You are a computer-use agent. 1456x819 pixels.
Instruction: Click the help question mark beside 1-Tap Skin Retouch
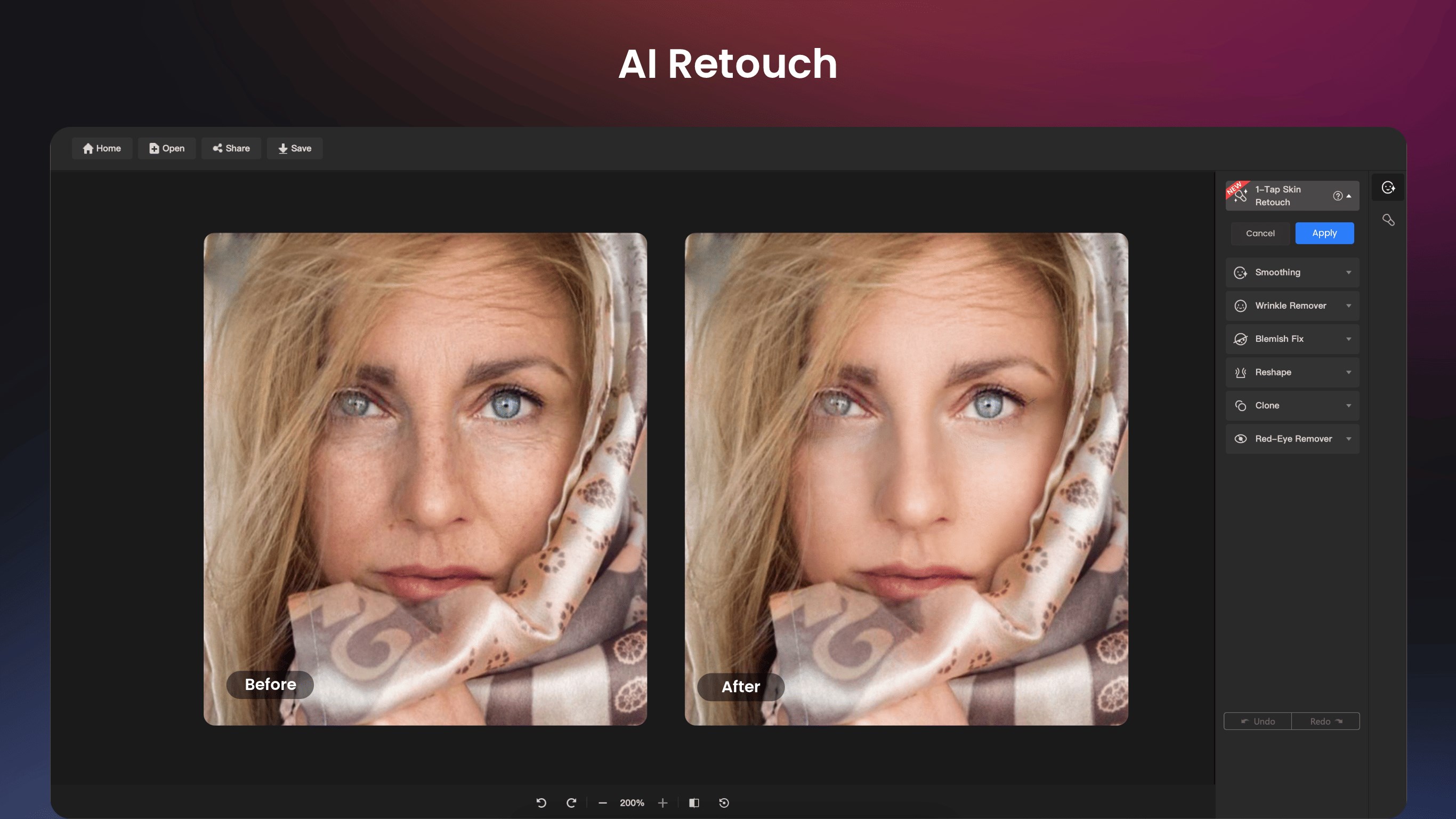[x=1337, y=196]
